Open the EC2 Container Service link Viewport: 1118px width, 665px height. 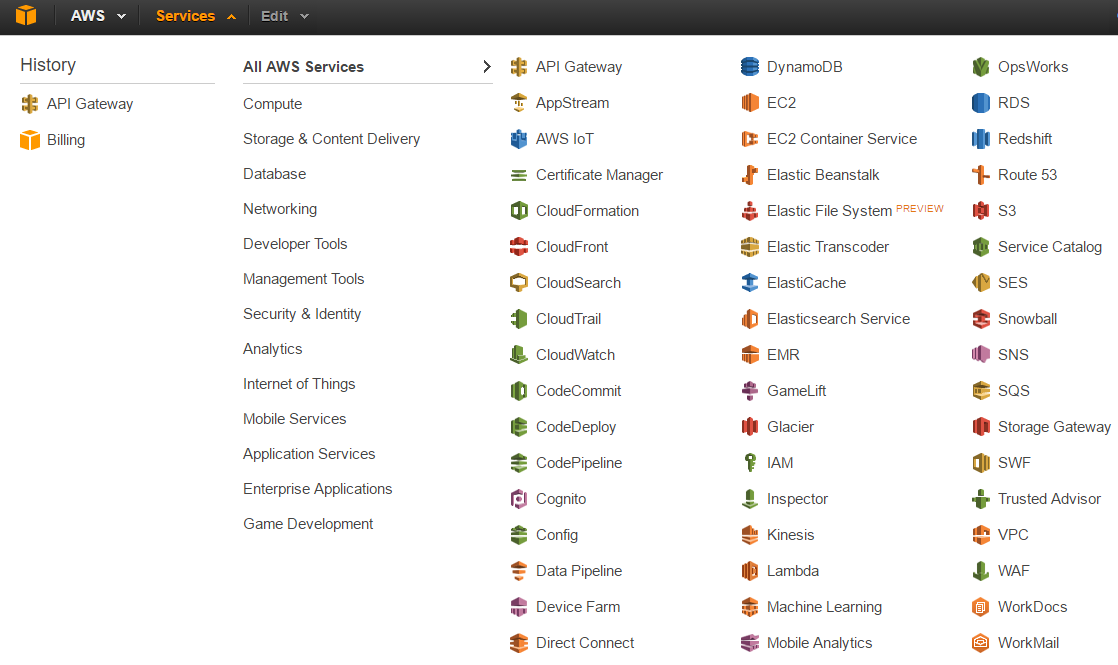tap(842, 139)
